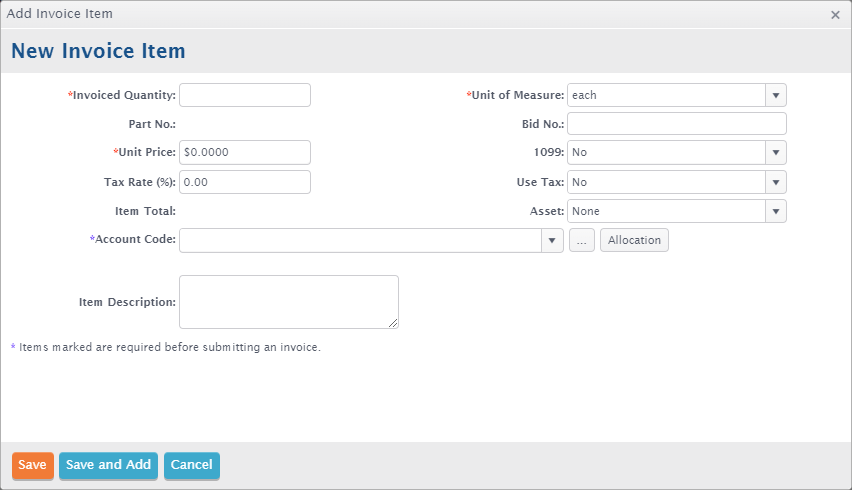Viewport: 852px width, 490px height.
Task: Click the Bid No. input field
Action: coord(676,124)
